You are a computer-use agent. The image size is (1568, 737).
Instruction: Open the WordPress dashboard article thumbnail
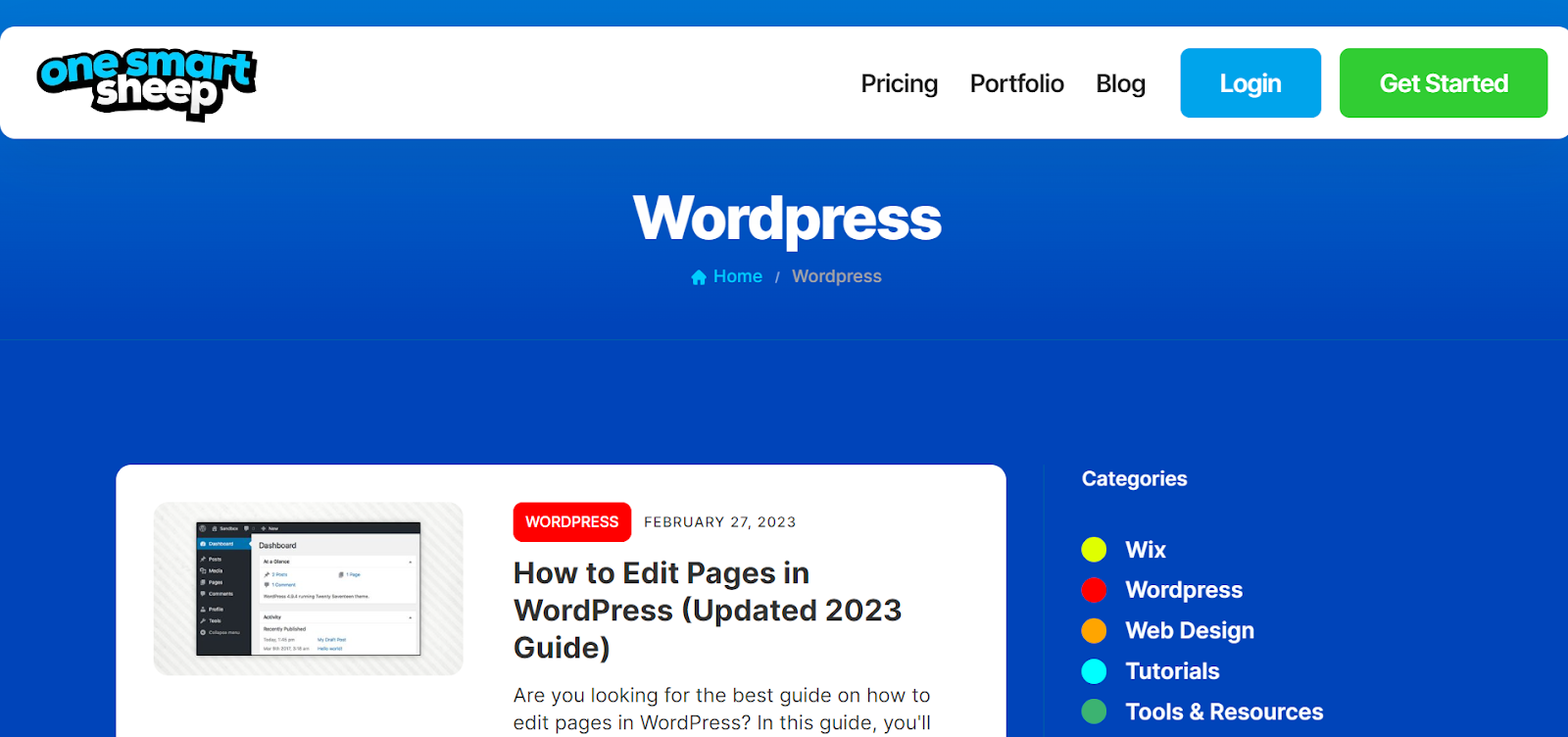309,589
